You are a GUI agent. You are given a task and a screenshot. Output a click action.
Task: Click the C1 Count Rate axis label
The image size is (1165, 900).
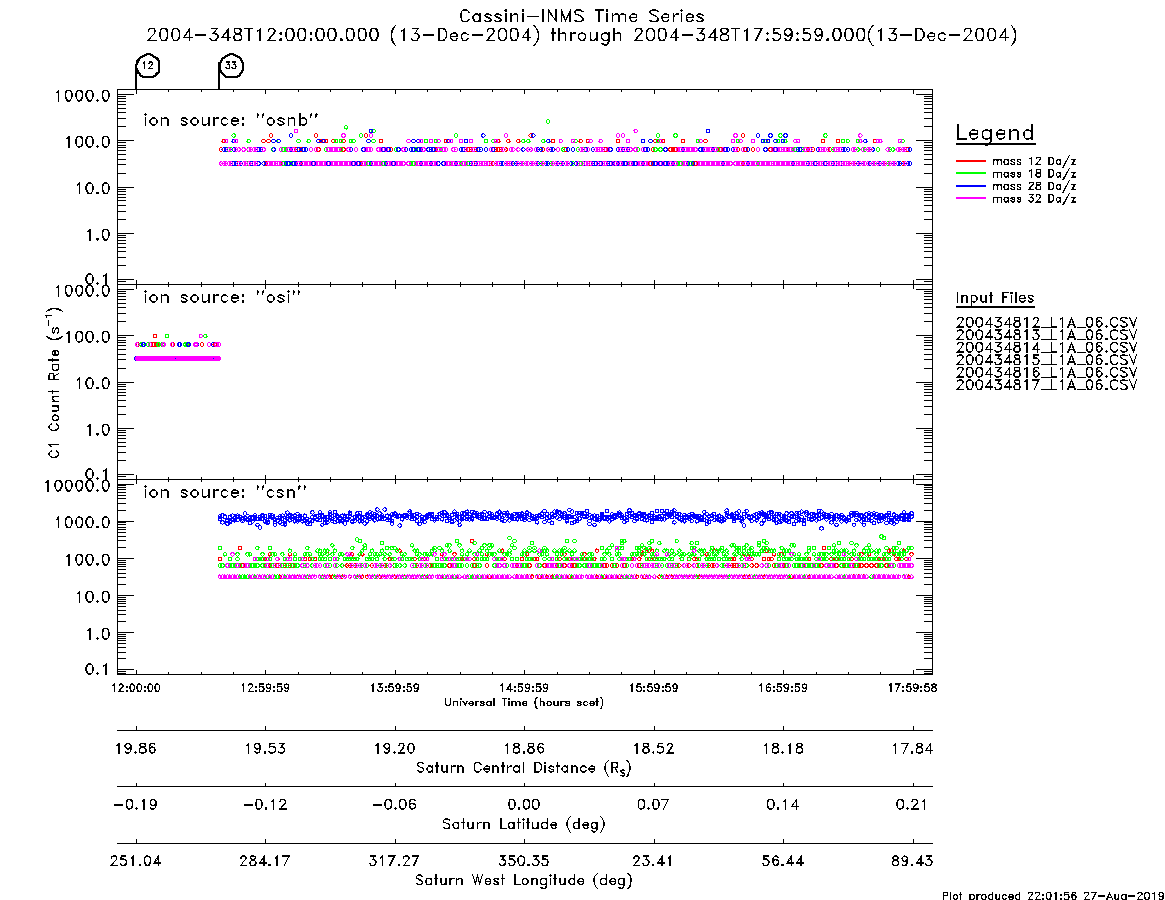[x=54, y=382]
